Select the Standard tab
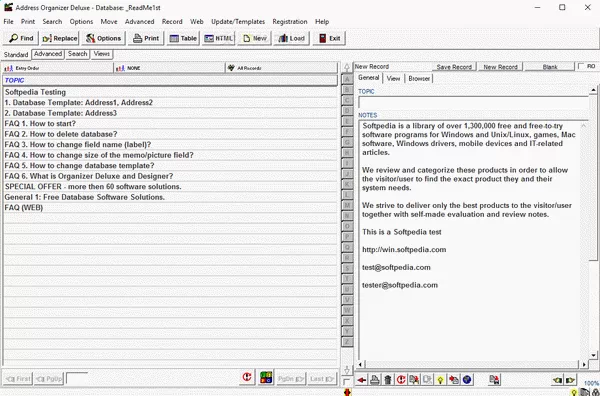600x396 pixels. 16,55
